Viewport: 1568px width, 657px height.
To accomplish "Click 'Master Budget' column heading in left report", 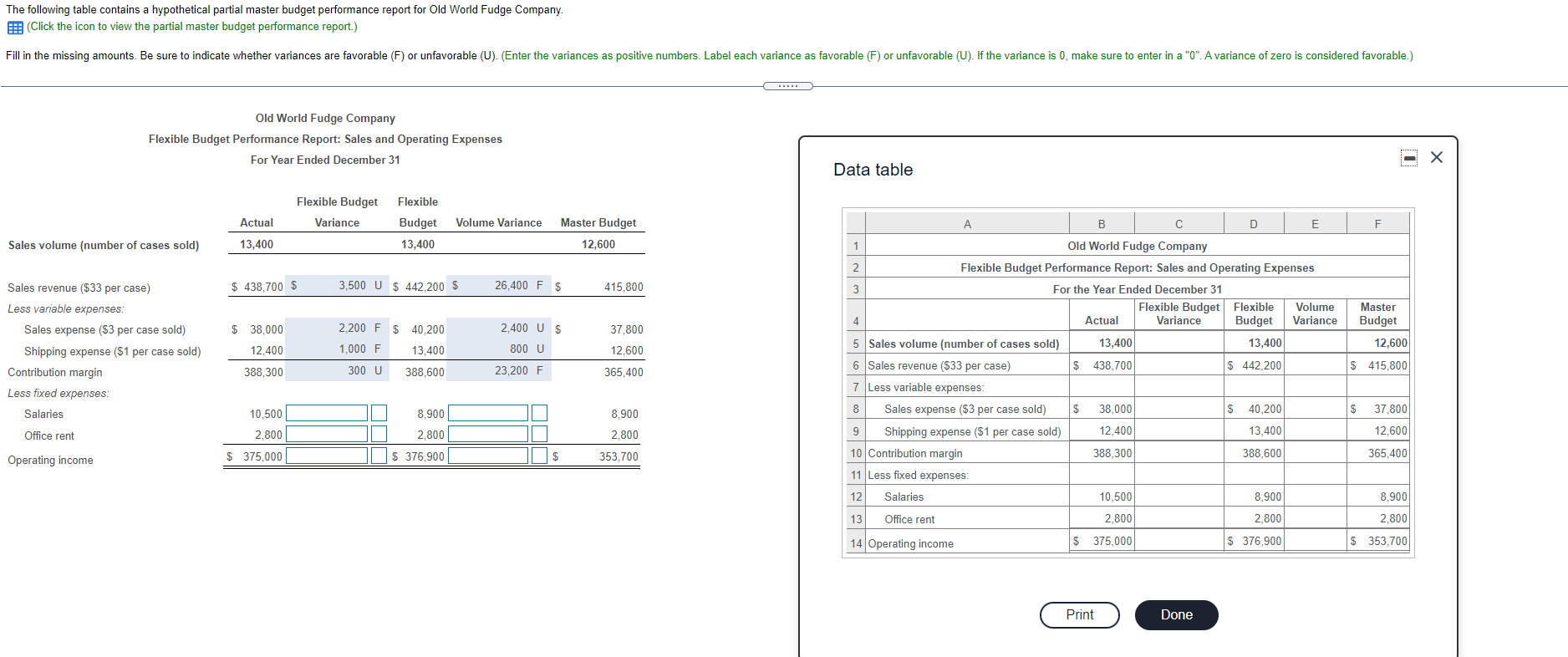I will tap(598, 222).
